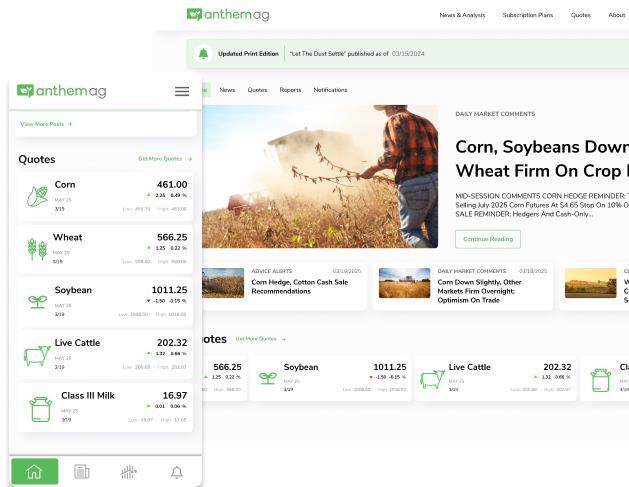Click the wheat field thumbnail of Daily Market Comments

click(404, 283)
